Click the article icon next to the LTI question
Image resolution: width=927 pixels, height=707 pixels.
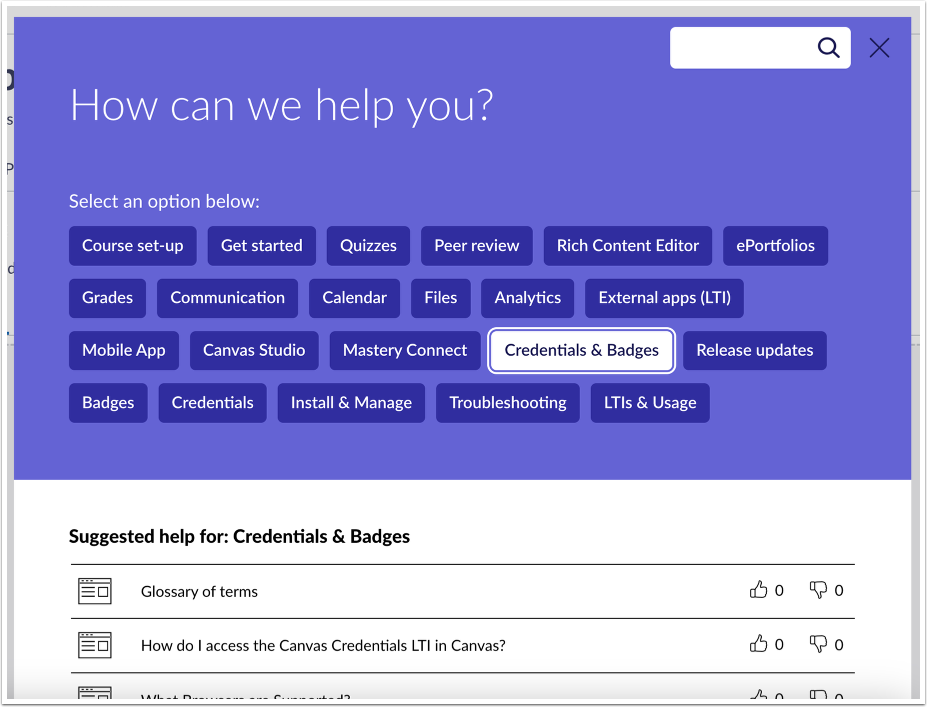pyautogui.click(x=95, y=644)
